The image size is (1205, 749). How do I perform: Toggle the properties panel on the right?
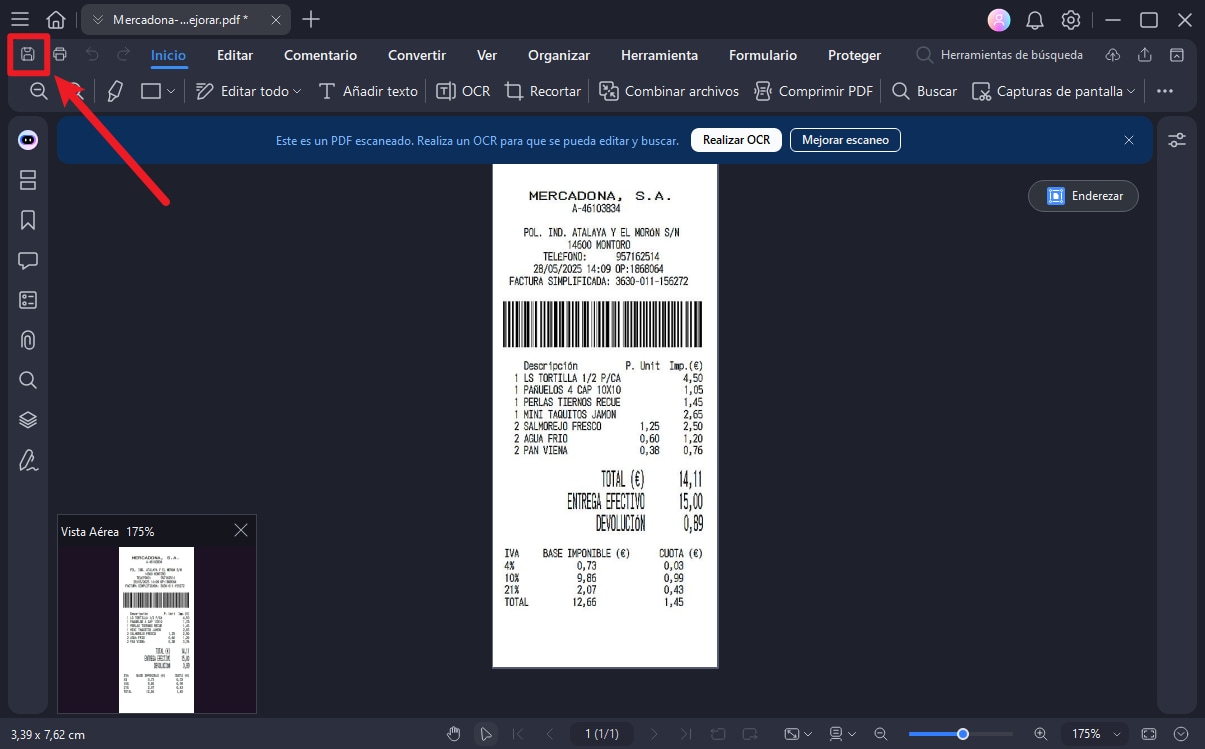pyautogui.click(x=1177, y=140)
